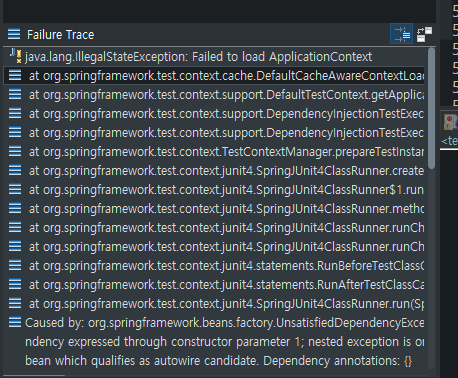Click the Failure Trace header icon
Viewport: 458px width, 378px height.
tap(14, 34)
